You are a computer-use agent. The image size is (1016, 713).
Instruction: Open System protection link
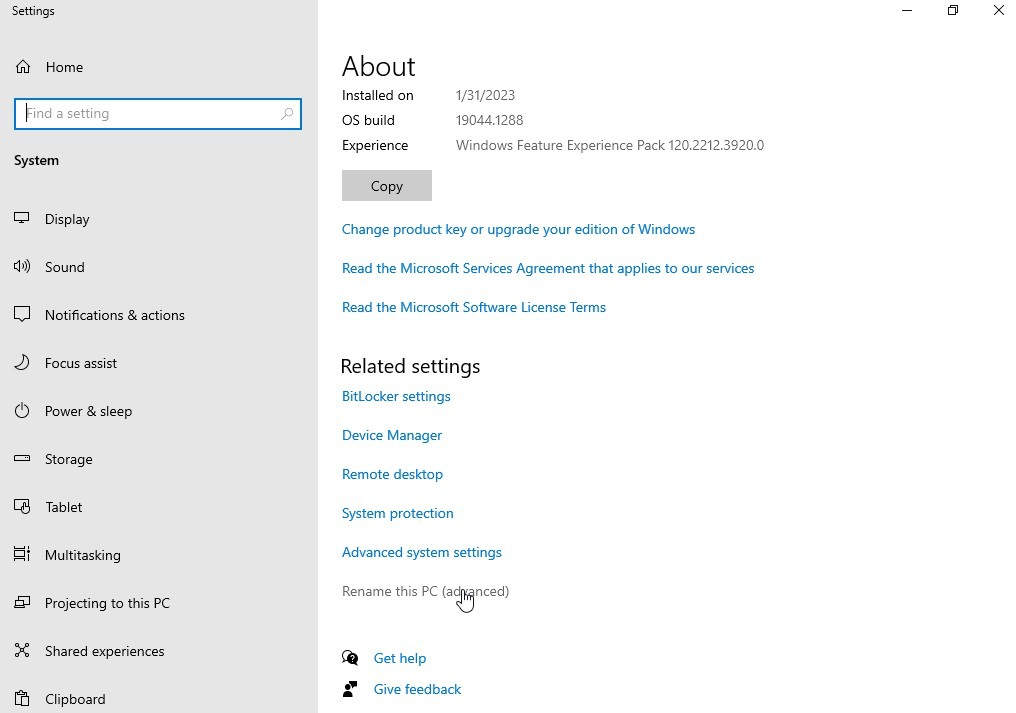398,513
